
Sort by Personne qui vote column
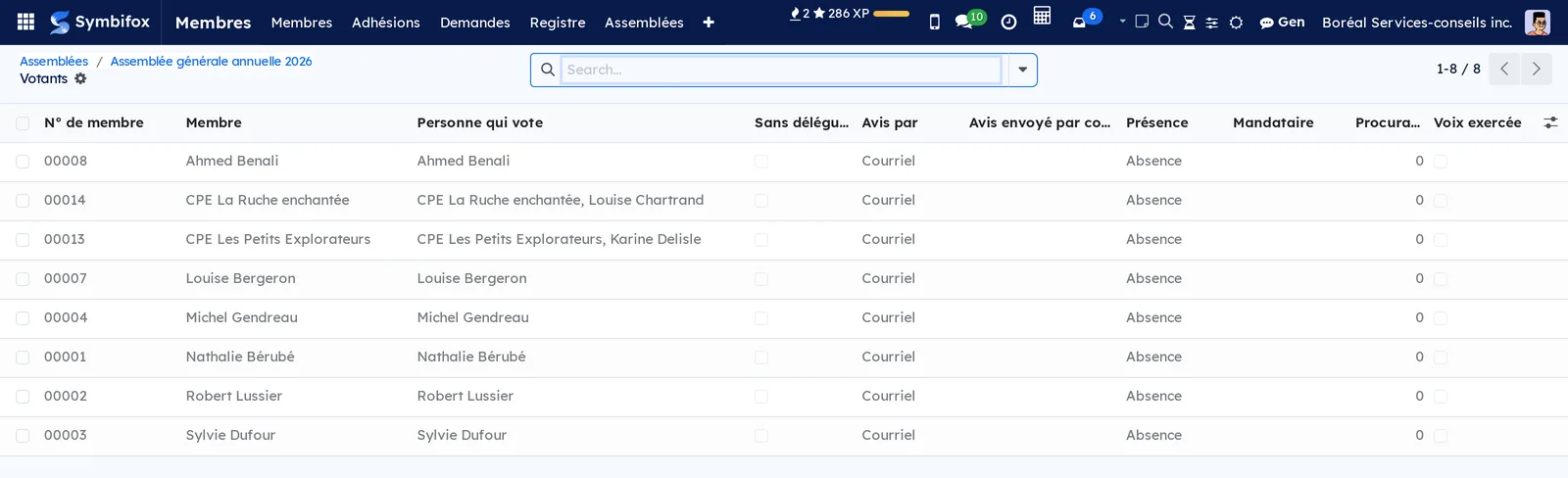(480, 122)
